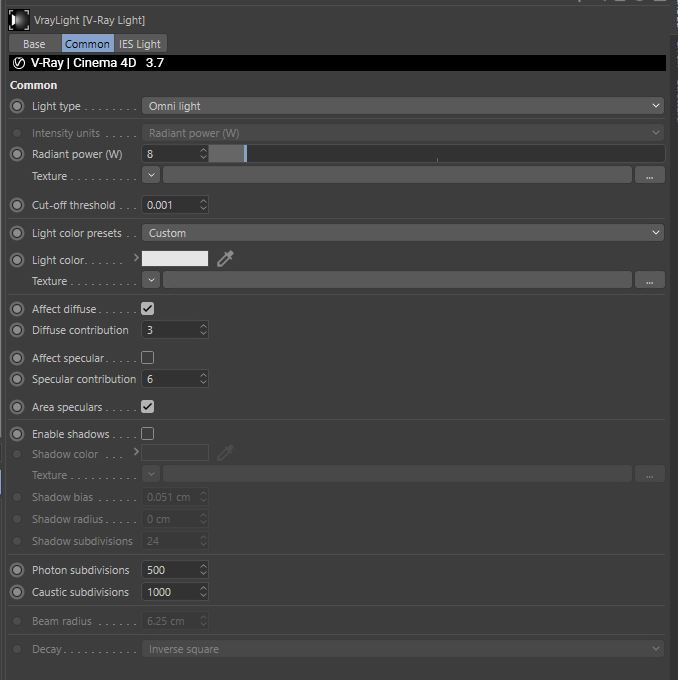Toggle keyframe dot for Area speculars
The height and width of the screenshot is (680, 678).
[x=17, y=407]
